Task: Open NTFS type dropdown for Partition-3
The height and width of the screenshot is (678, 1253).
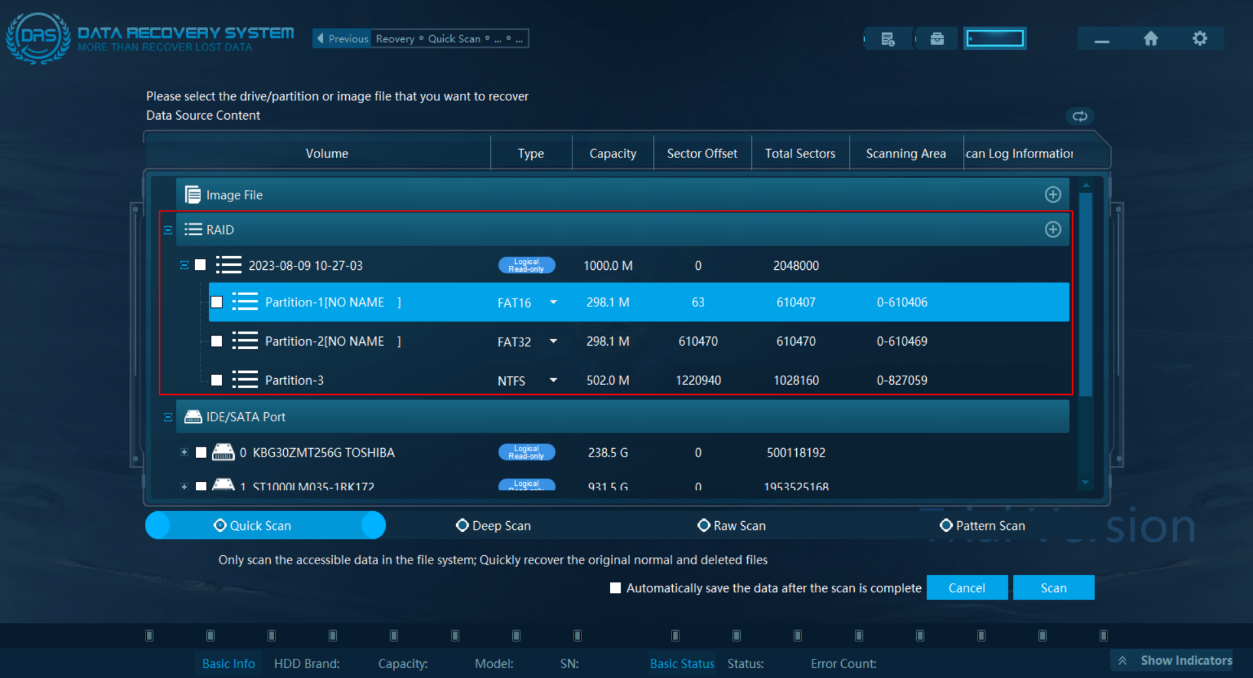Action: coord(553,381)
